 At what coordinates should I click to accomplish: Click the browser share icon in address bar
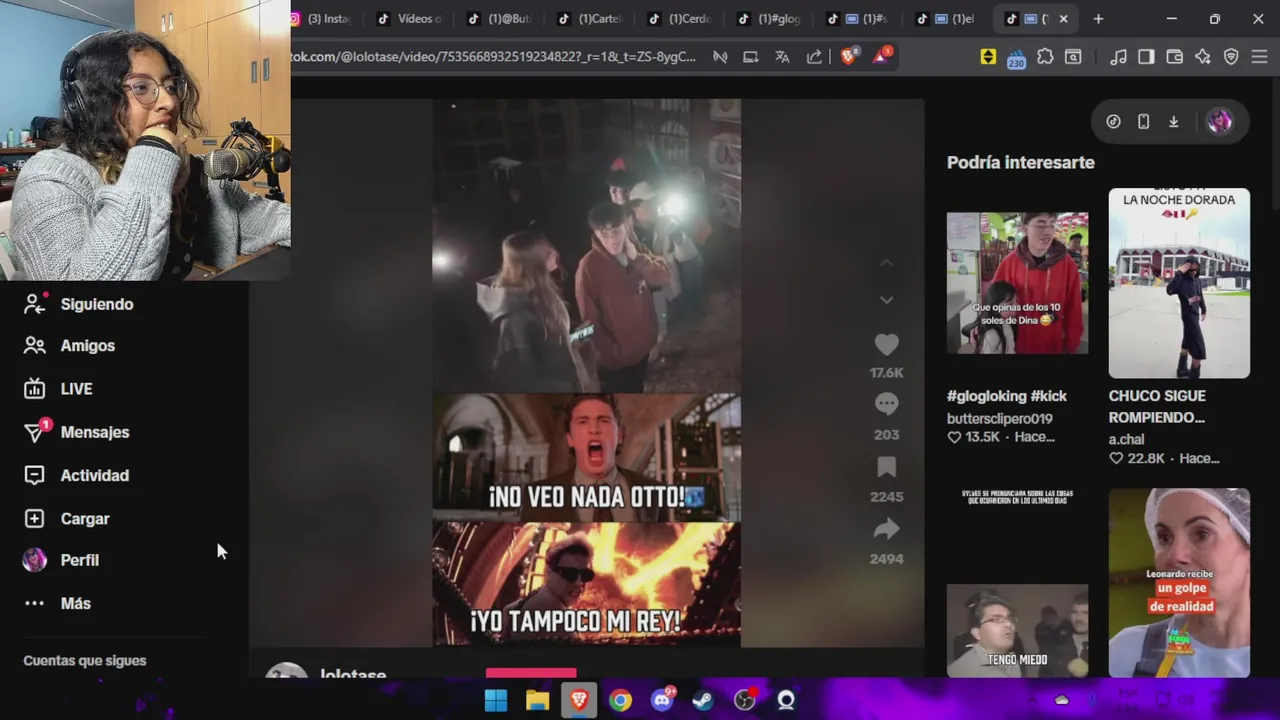point(814,57)
